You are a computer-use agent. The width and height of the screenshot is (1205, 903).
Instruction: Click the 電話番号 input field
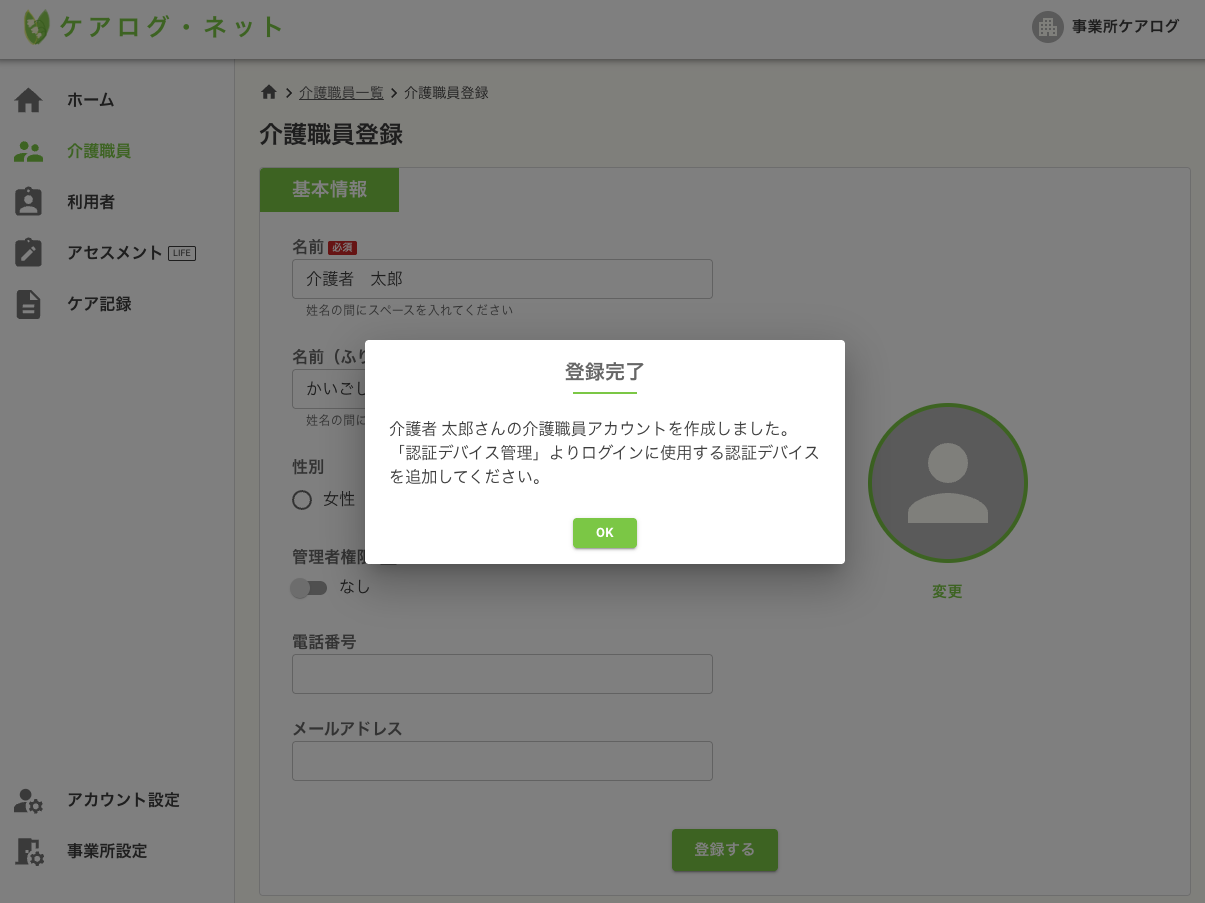(x=501, y=674)
